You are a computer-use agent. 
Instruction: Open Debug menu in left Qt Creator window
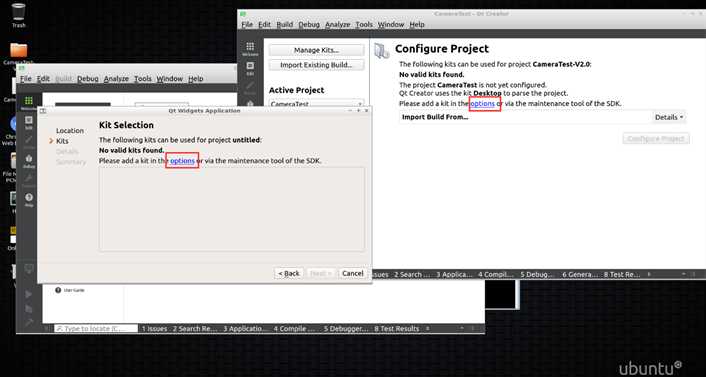[x=88, y=78]
